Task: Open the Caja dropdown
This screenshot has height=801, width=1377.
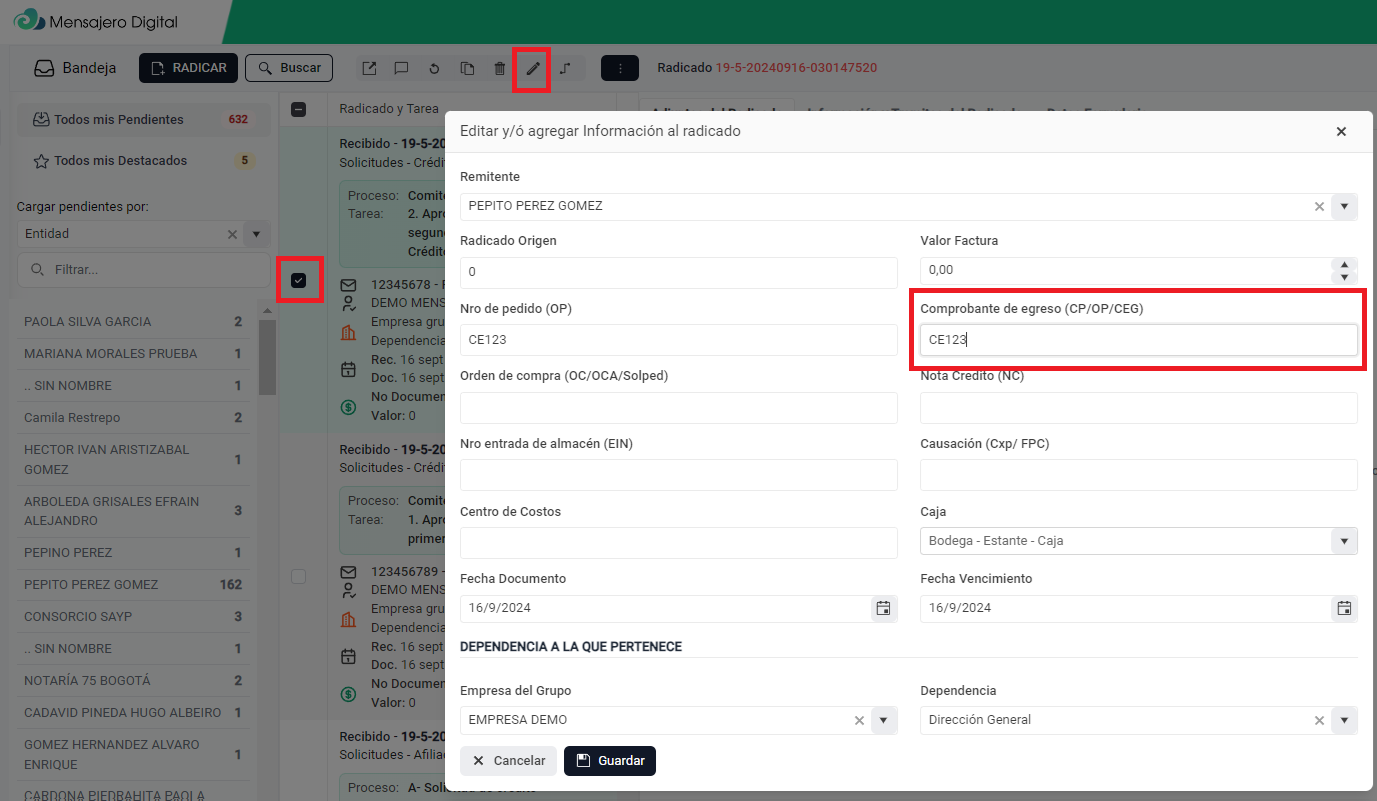Action: 1344,541
